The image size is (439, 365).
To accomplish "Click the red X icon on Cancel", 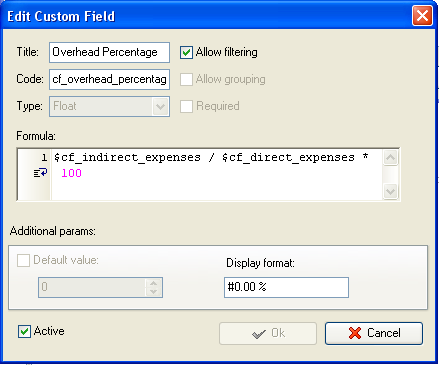I will pyautogui.click(x=355, y=333).
